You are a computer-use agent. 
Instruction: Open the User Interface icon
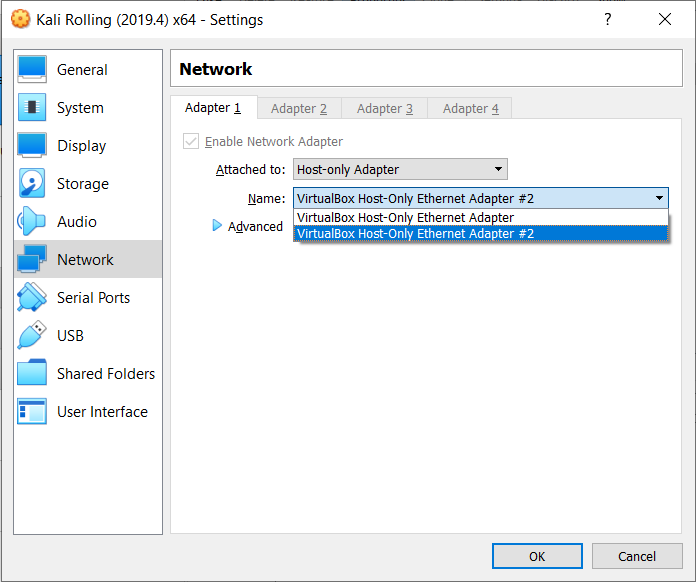(32, 411)
